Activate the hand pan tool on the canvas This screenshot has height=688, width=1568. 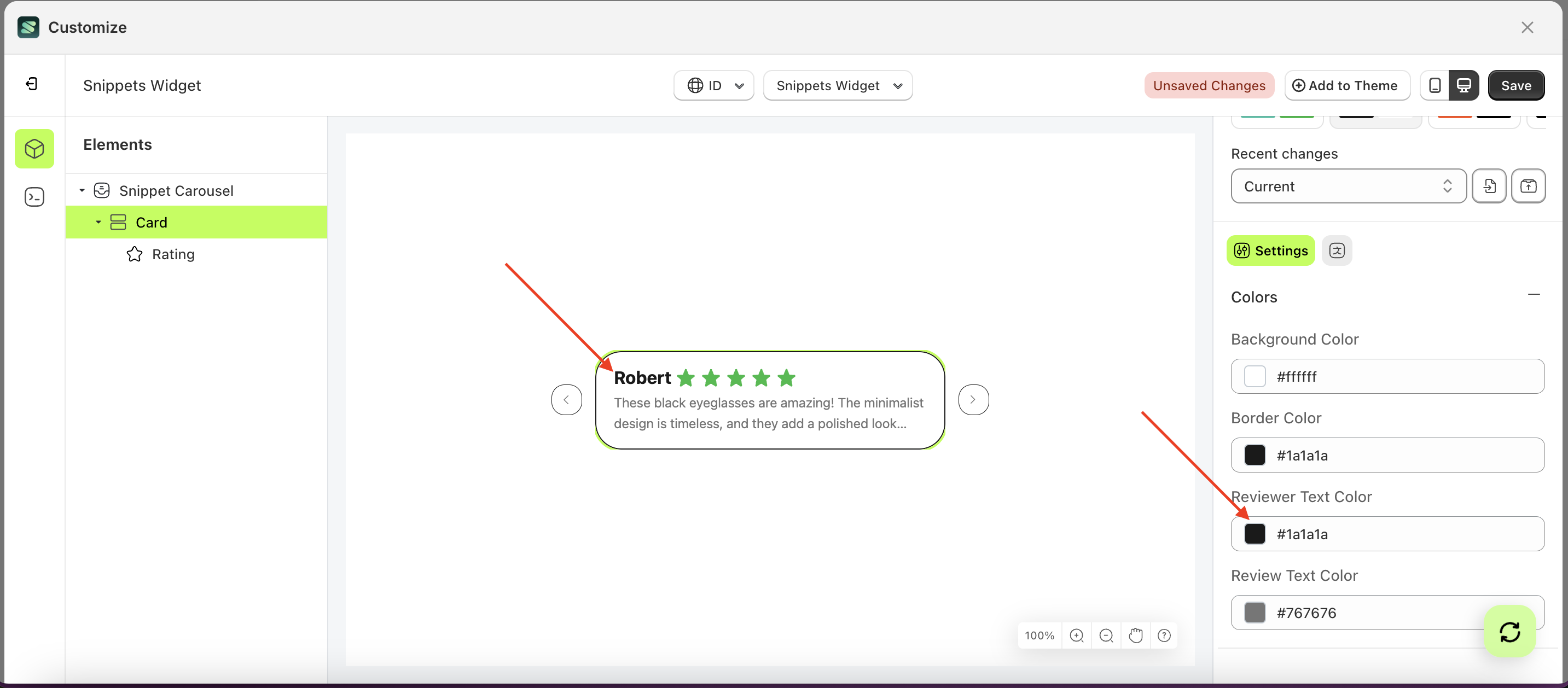(1136, 635)
